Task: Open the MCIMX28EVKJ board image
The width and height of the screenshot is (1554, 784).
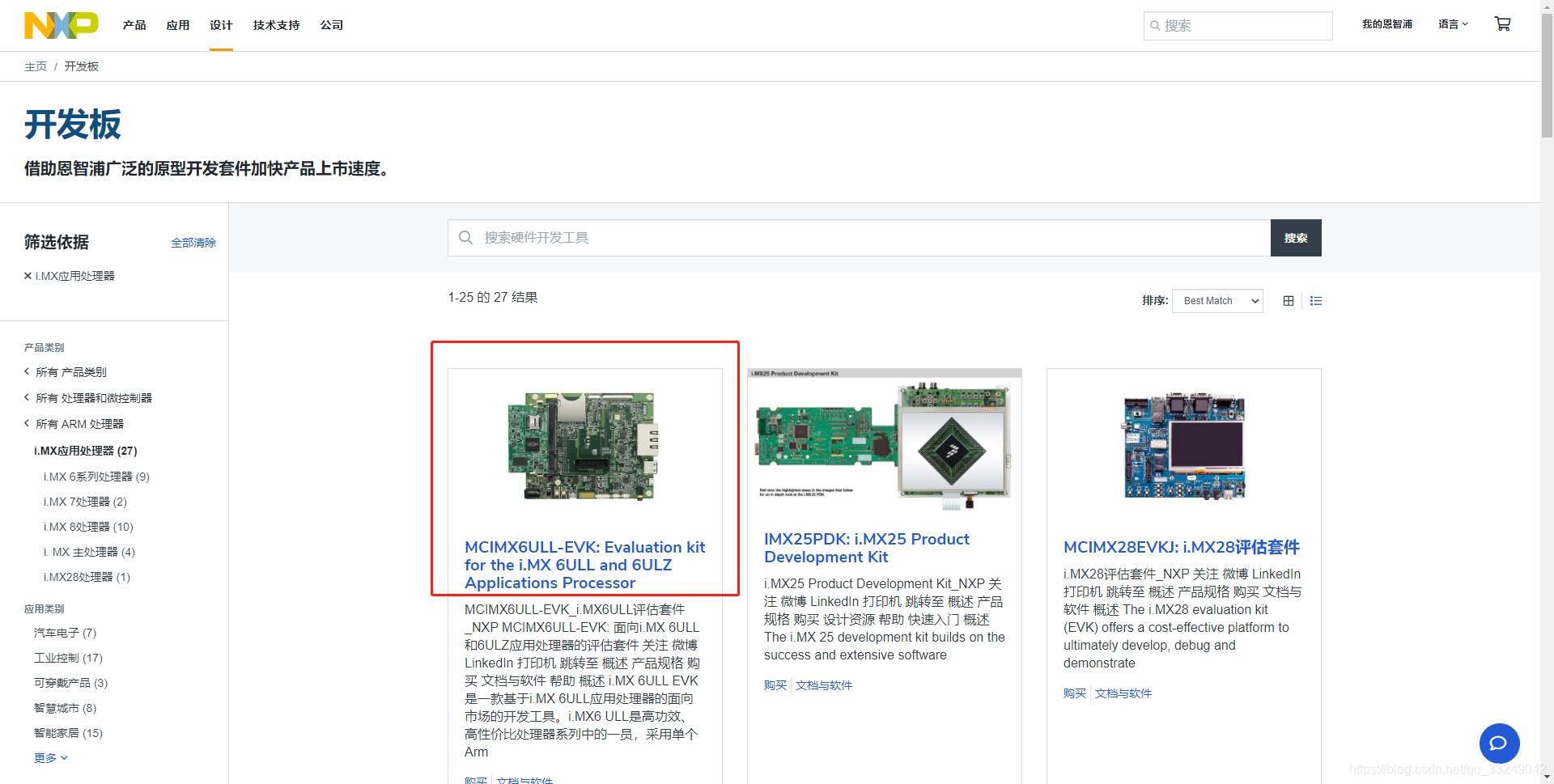Action: coord(1183,446)
